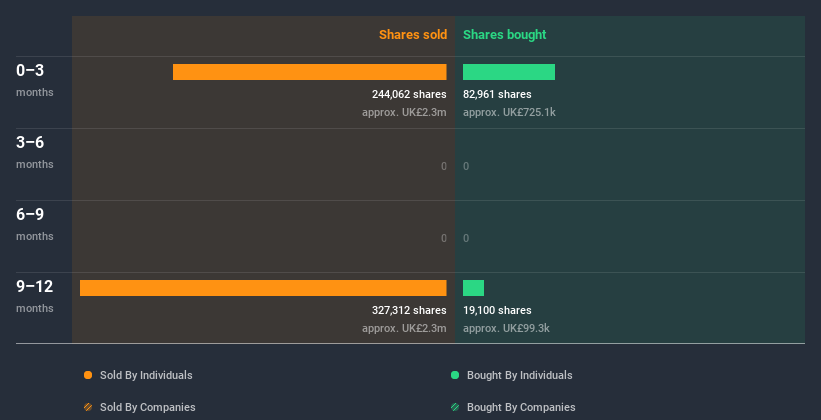This screenshot has width=821, height=420.
Task: Click the orange 0–3 months shares sold bar
Action: pos(309,72)
